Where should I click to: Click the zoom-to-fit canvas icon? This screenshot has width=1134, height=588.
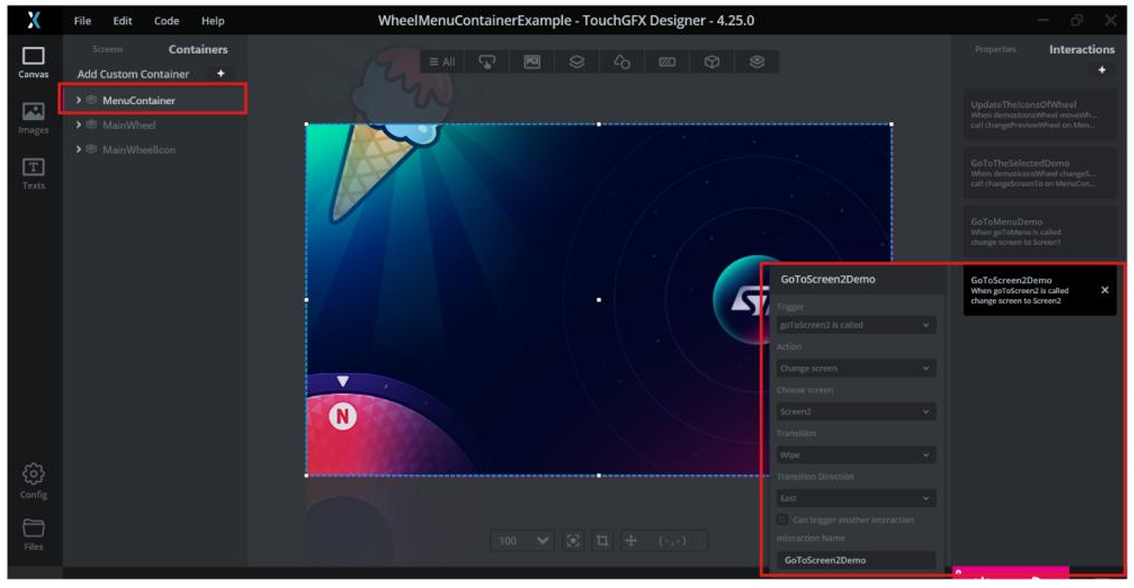(x=573, y=540)
